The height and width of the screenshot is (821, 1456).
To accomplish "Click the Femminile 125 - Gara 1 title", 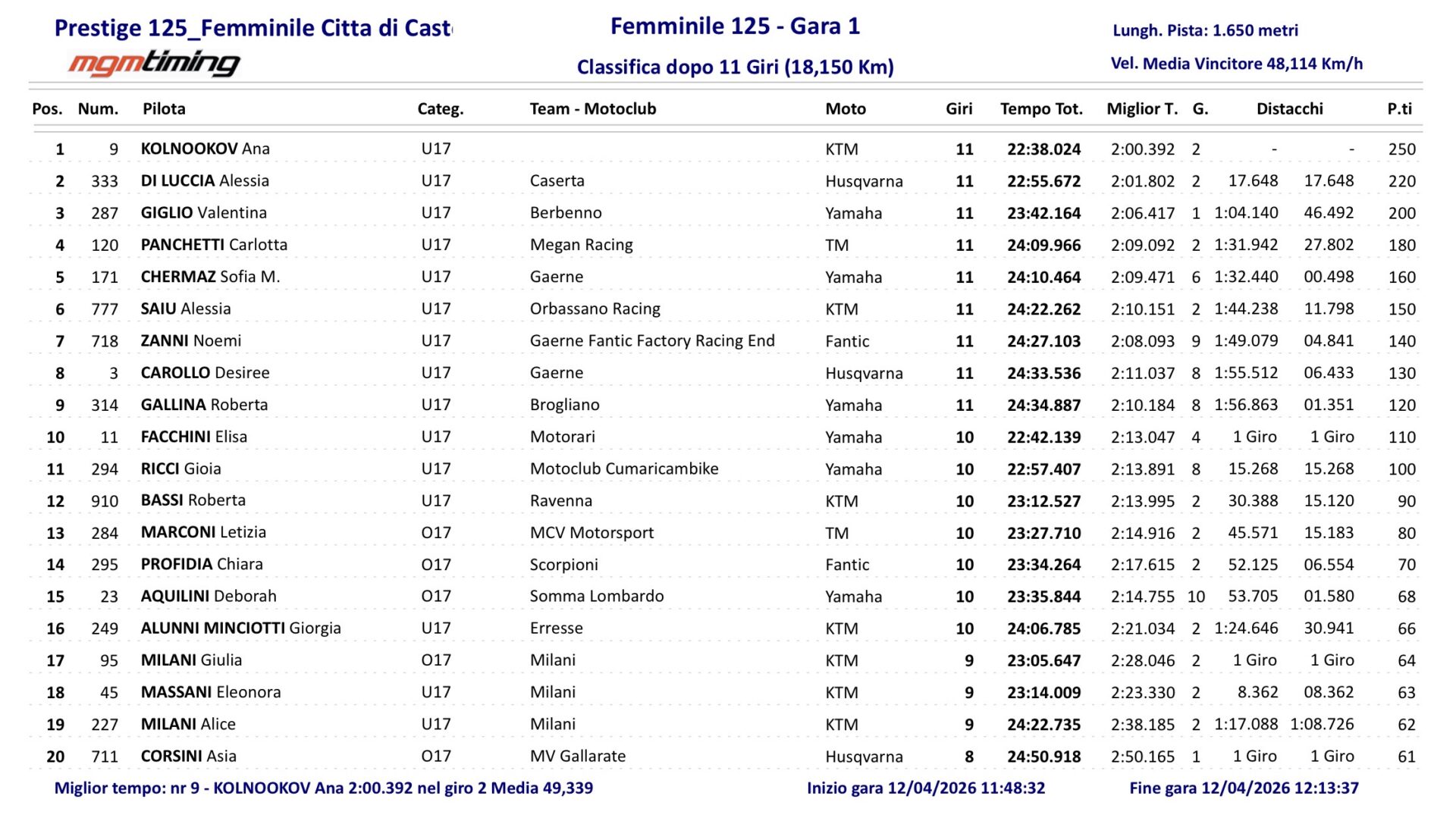I will click(735, 27).
